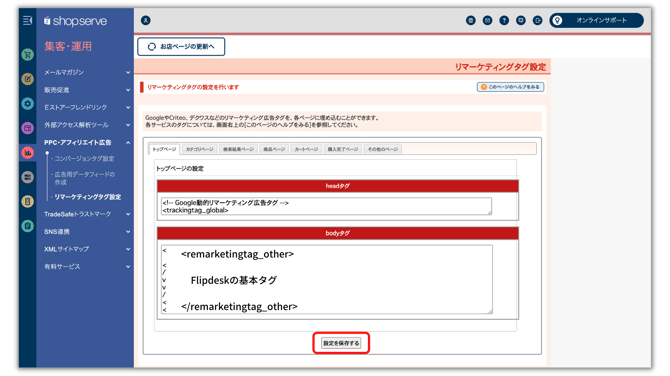Image resolution: width=670 pixels, height=376 pixels.
Task: Open the green clipboard sidebar icon
Action: 28,226
